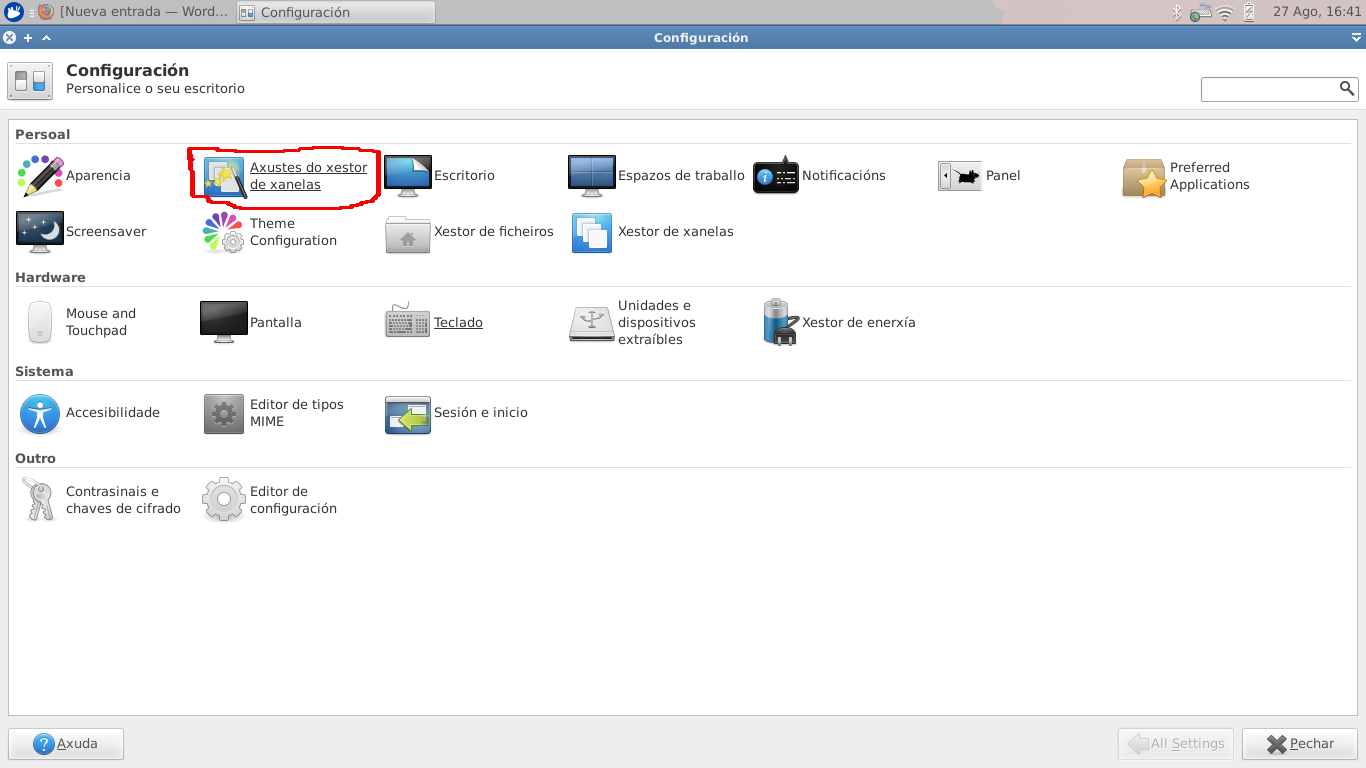
Task: Open the Teclado keyboard settings
Action: (x=435, y=322)
